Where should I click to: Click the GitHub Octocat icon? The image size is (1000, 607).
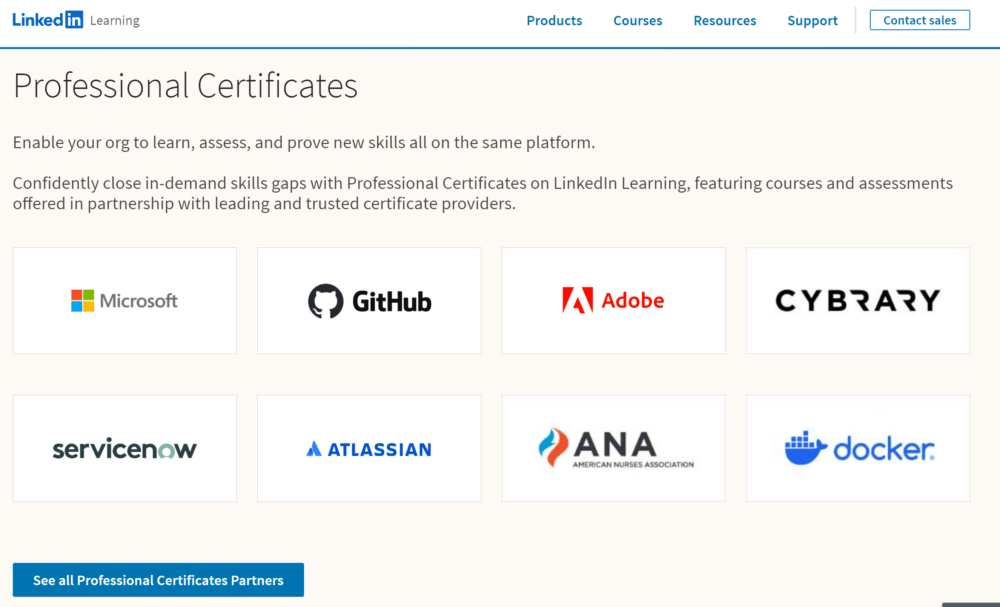325,301
